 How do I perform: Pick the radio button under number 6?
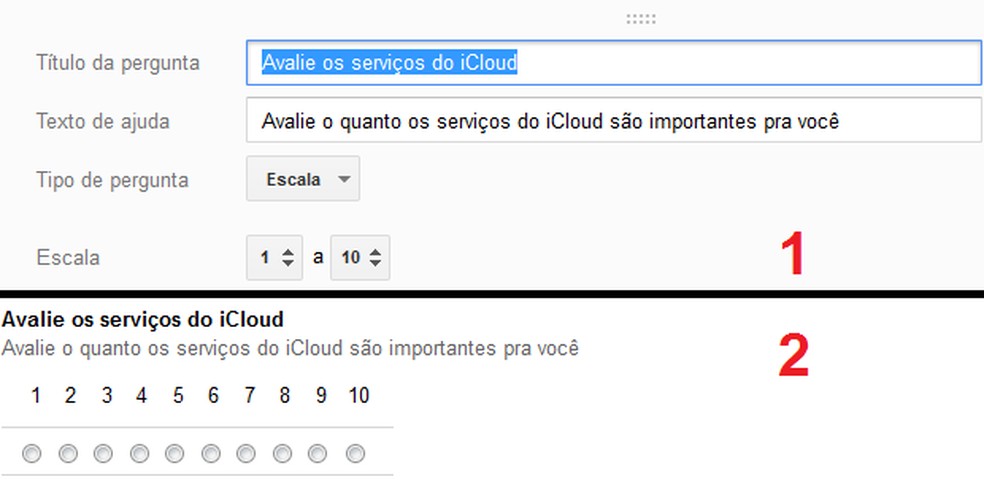212,454
